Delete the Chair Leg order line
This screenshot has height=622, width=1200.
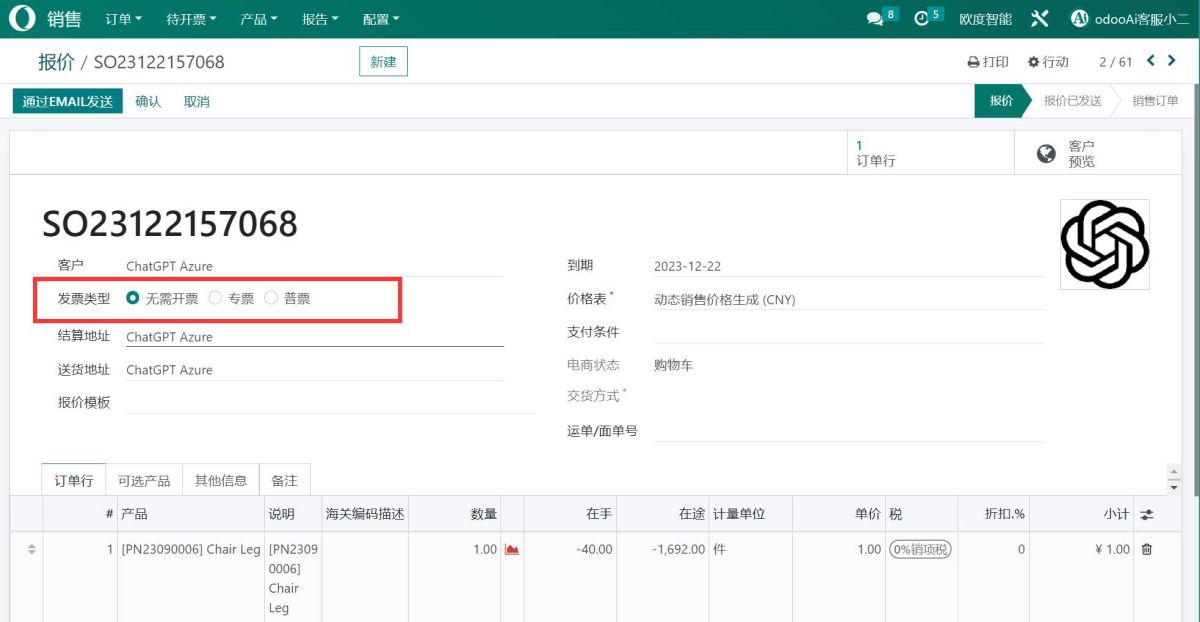1147,549
